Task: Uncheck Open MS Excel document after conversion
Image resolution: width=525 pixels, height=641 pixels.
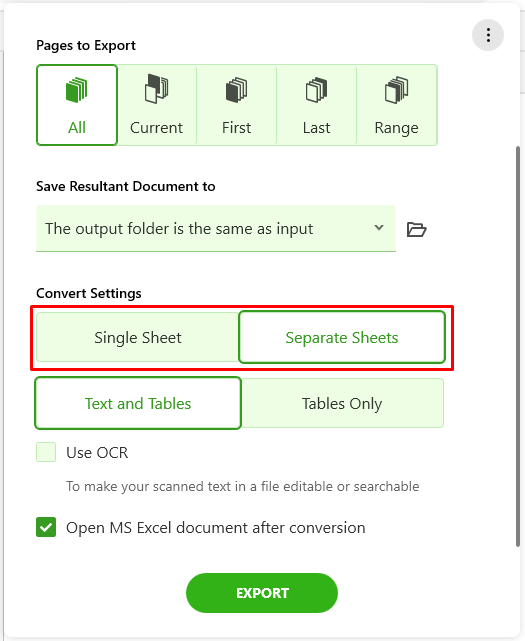Action: click(46, 527)
